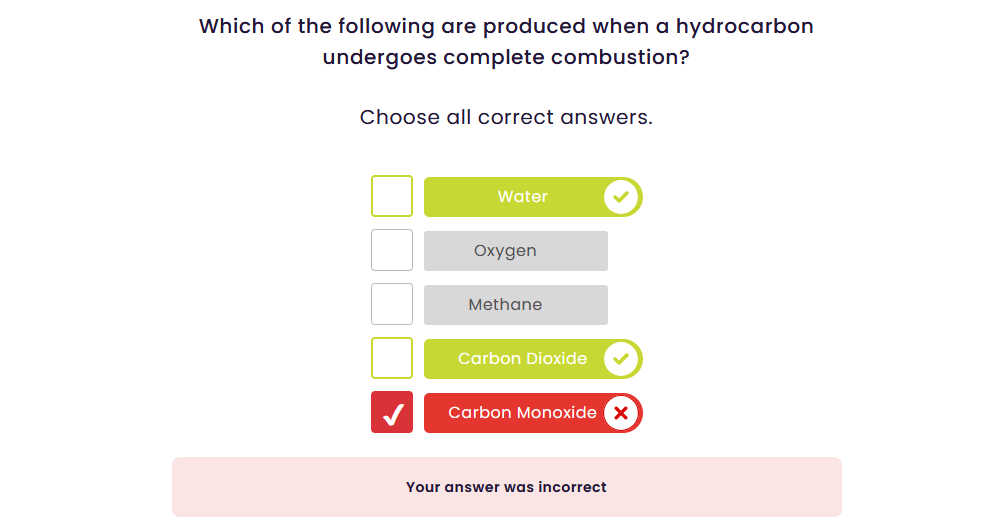This screenshot has height=522, width=986.
Task: Click the word 'undergoes' in the question
Action: click(379, 57)
